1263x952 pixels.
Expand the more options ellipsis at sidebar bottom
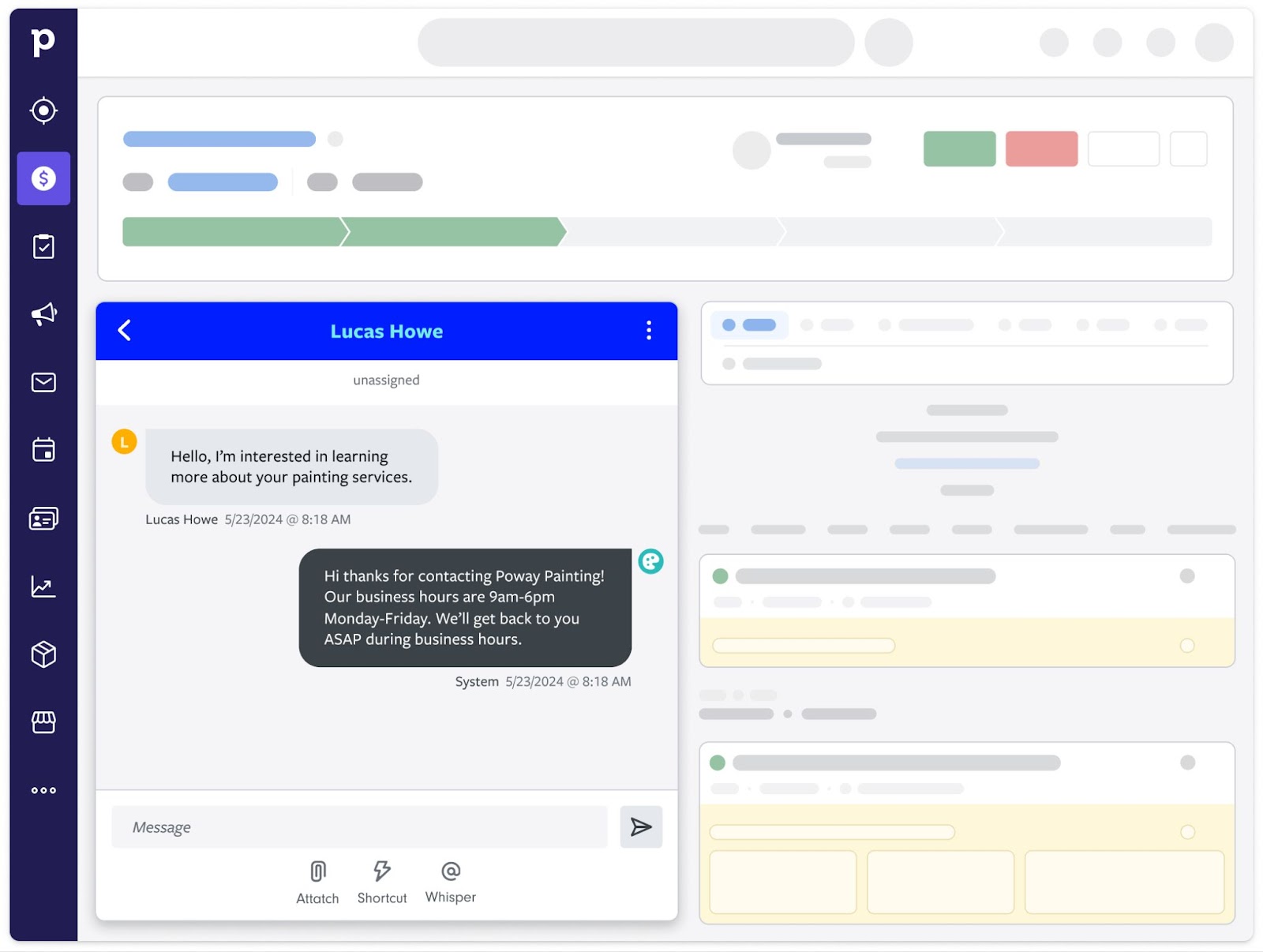coord(43,789)
